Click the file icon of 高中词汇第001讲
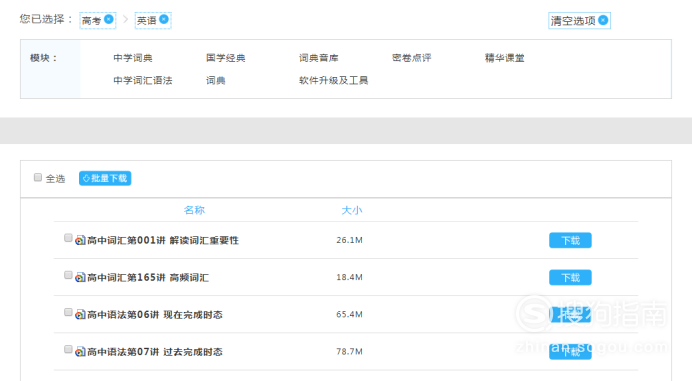 point(80,240)
